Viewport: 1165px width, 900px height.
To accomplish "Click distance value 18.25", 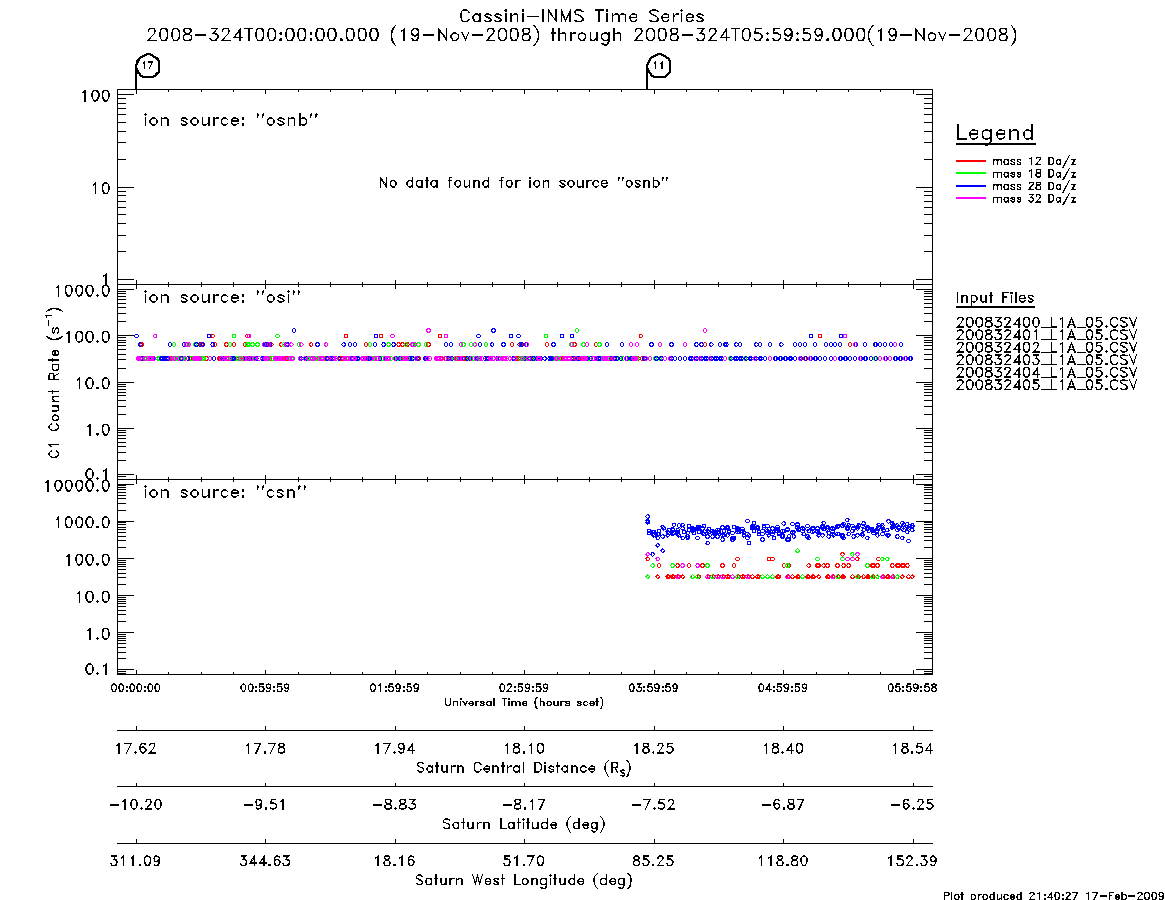I will pos(654,748).
